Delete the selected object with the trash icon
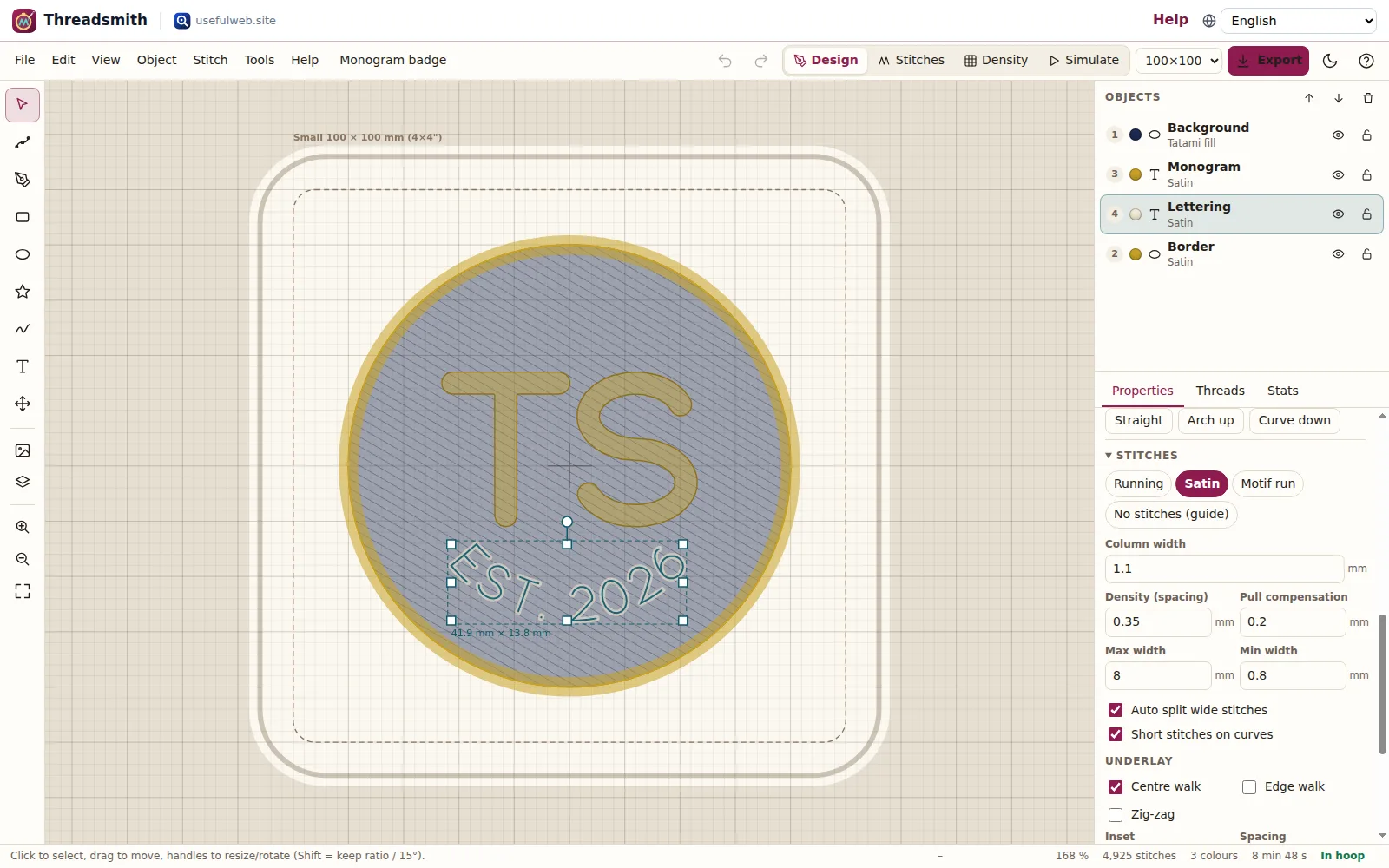This screenshot has width=1389, height=868. (x=1368, y=98)
